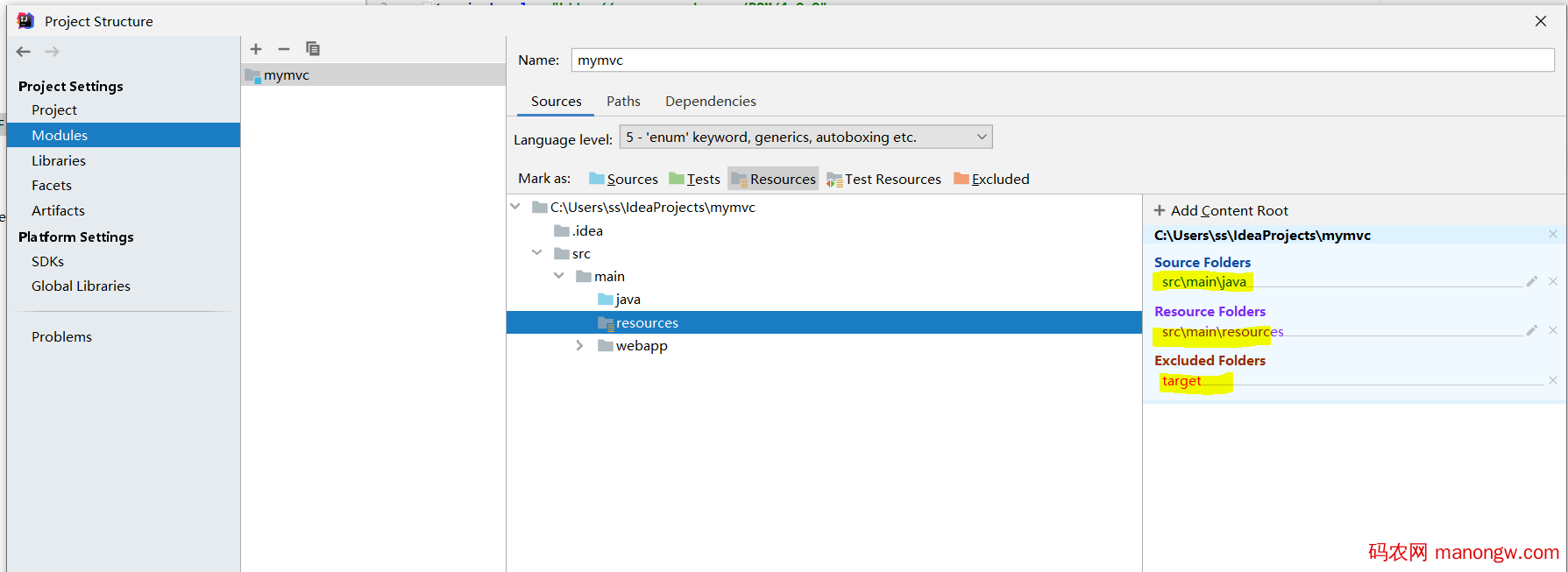Viewport: 1568px width, 572px height.
Task: Switch to the Sources tab
Action: click(x=556, y=102)
